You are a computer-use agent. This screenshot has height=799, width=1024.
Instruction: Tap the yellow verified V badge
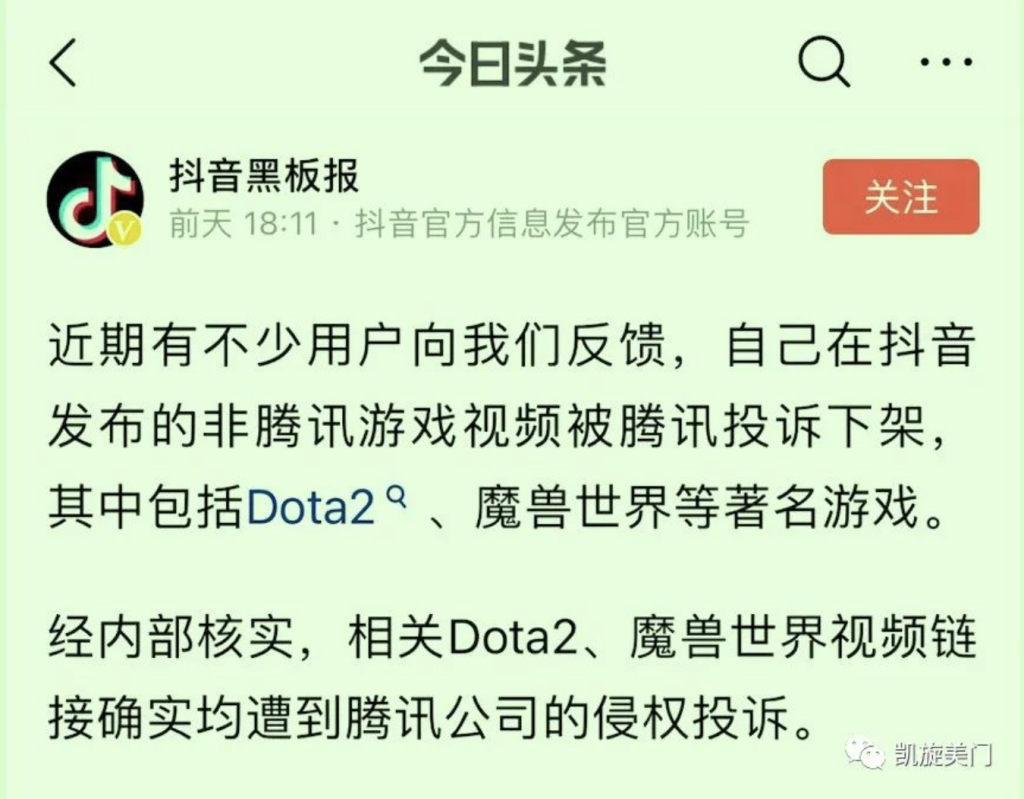tap(125, 230)
